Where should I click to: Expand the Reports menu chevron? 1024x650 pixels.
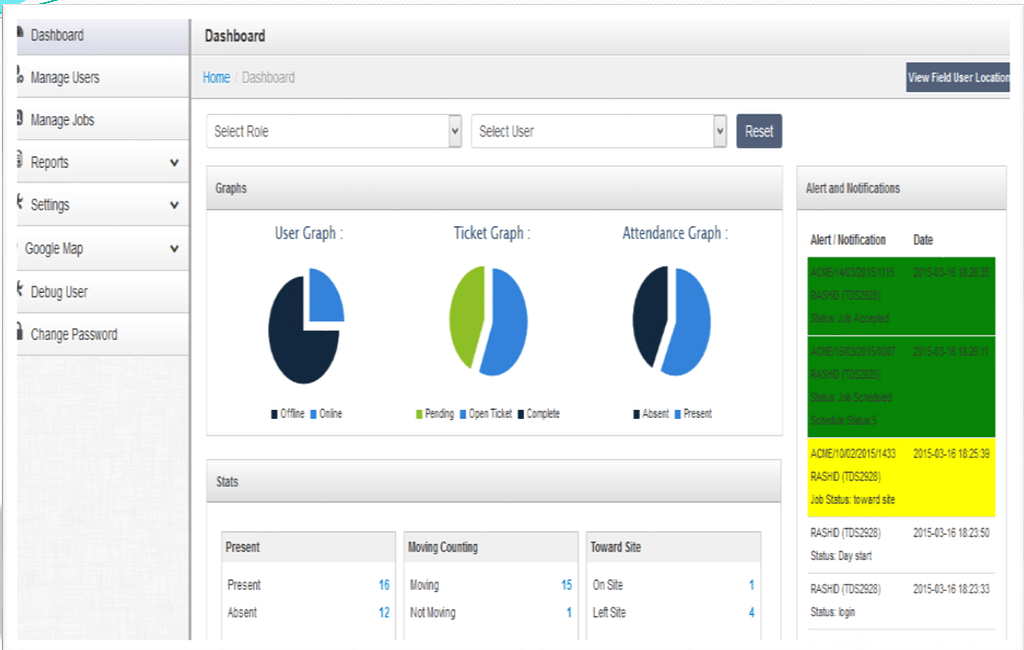(174, 163)
